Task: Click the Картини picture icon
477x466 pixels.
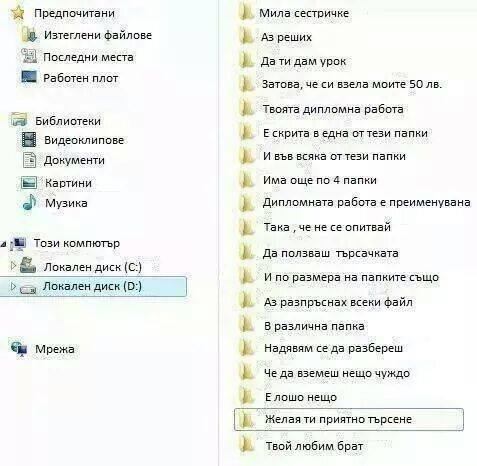Action: click(29, 183)
